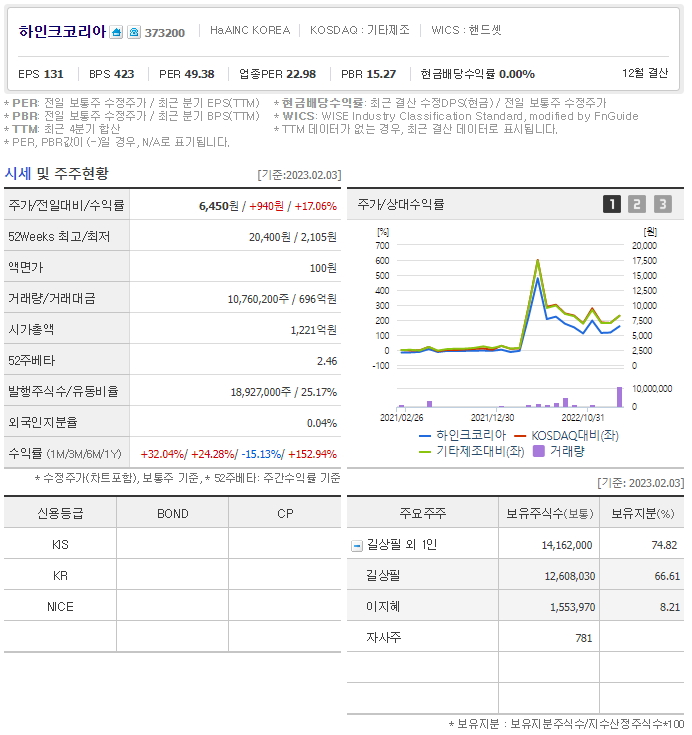Click the 20,400원 / 2,105원 value
This screenshot has height=735, width=692.
[293, 237]
